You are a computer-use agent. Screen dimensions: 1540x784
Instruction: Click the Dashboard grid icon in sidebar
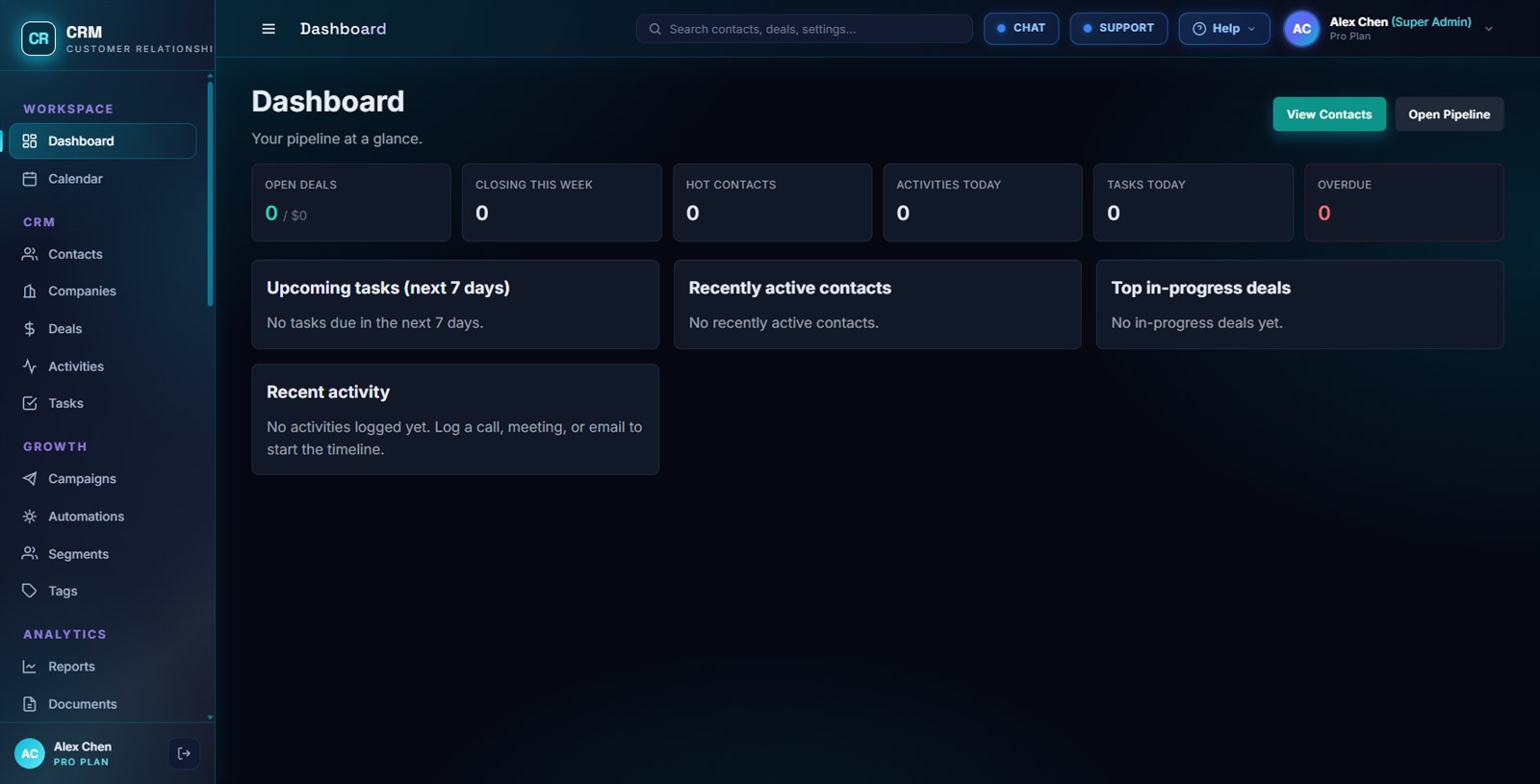[30, 141]
